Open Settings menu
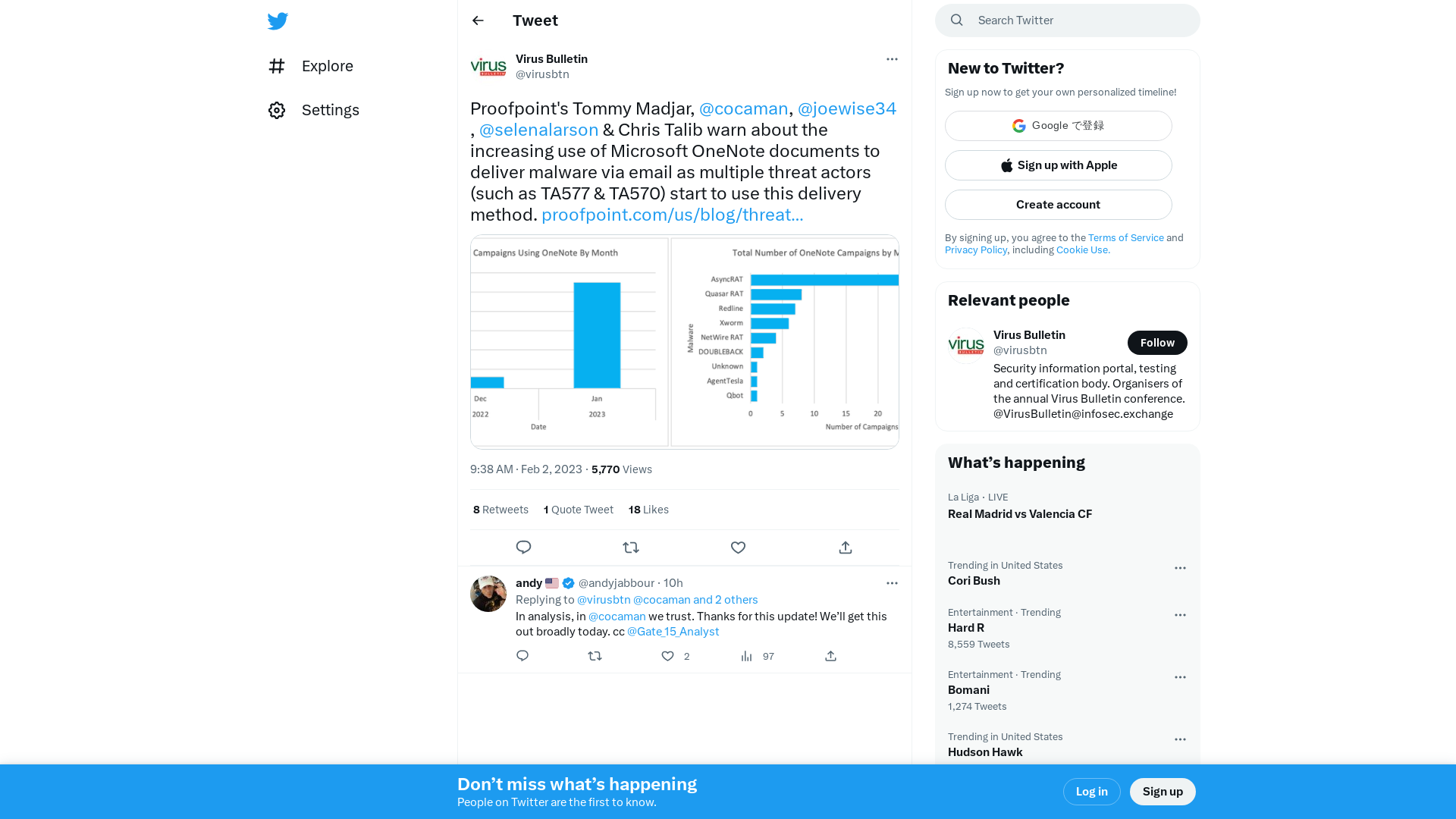The image size is (1456, 819). click(313, 110)
